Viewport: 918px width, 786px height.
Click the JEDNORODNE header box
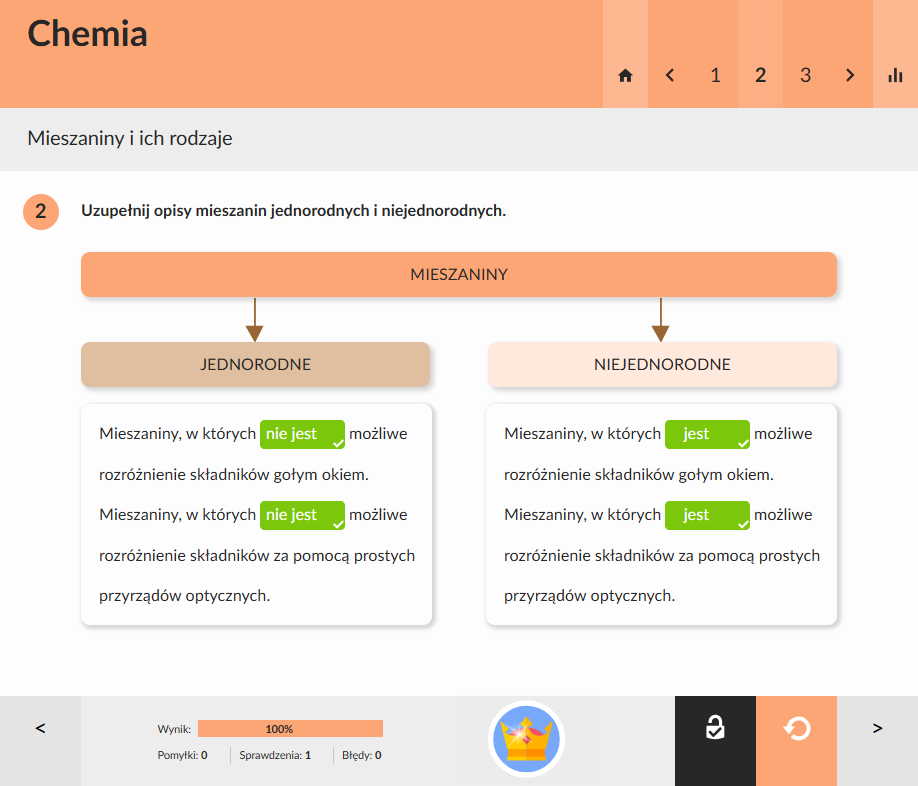coord(255,364)
